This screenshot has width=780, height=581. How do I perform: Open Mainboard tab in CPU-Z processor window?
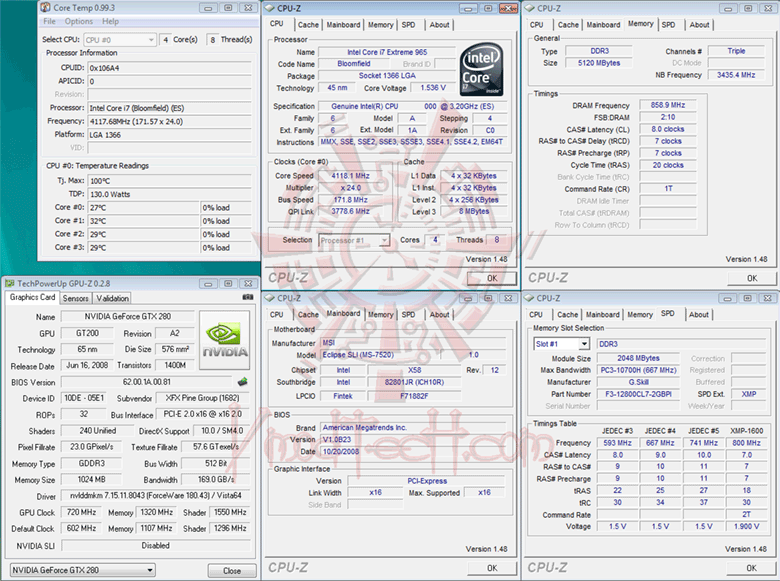pyautogui.click(x=343, y=25)
